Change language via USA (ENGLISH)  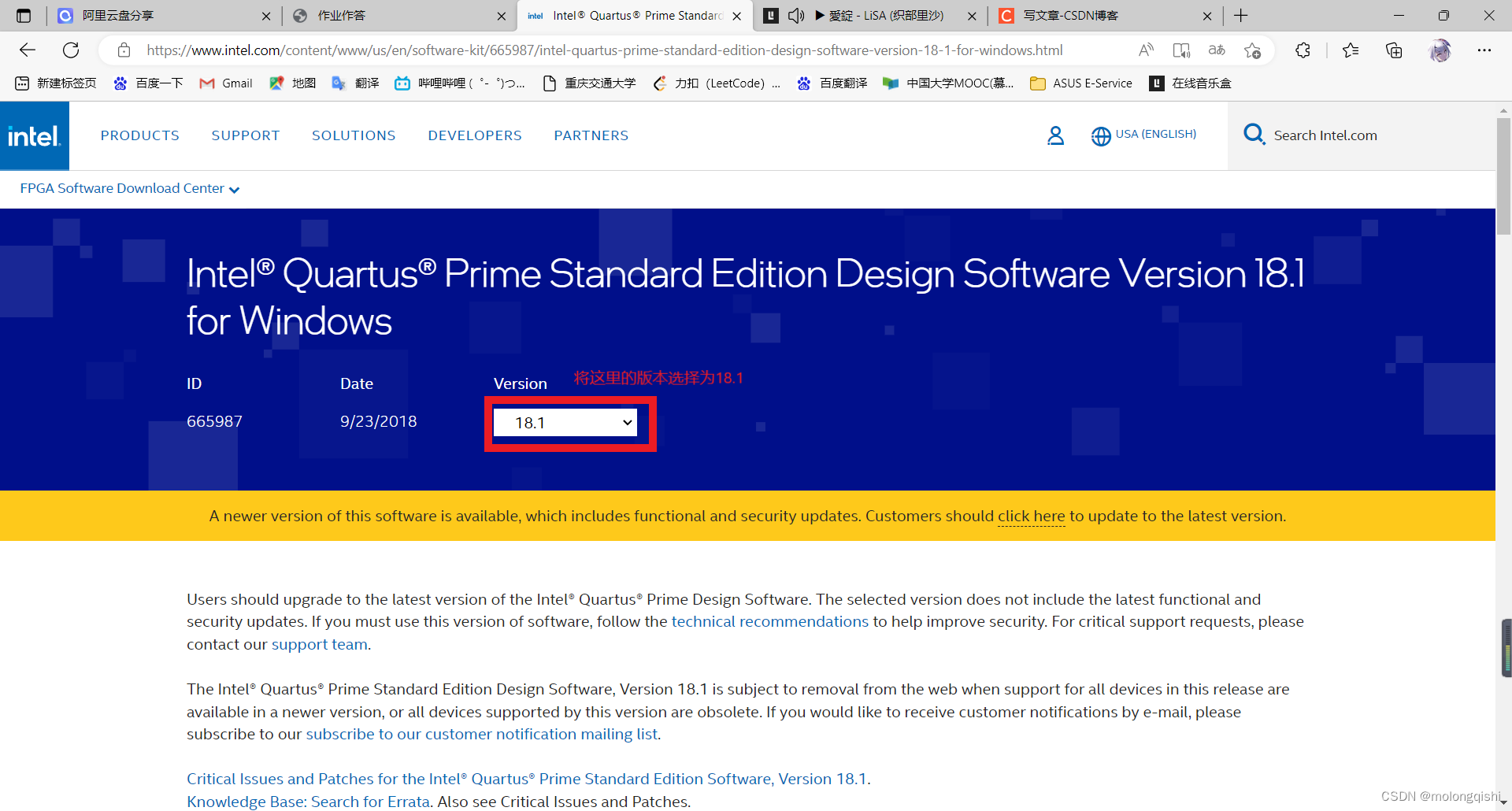[1155, 134]
